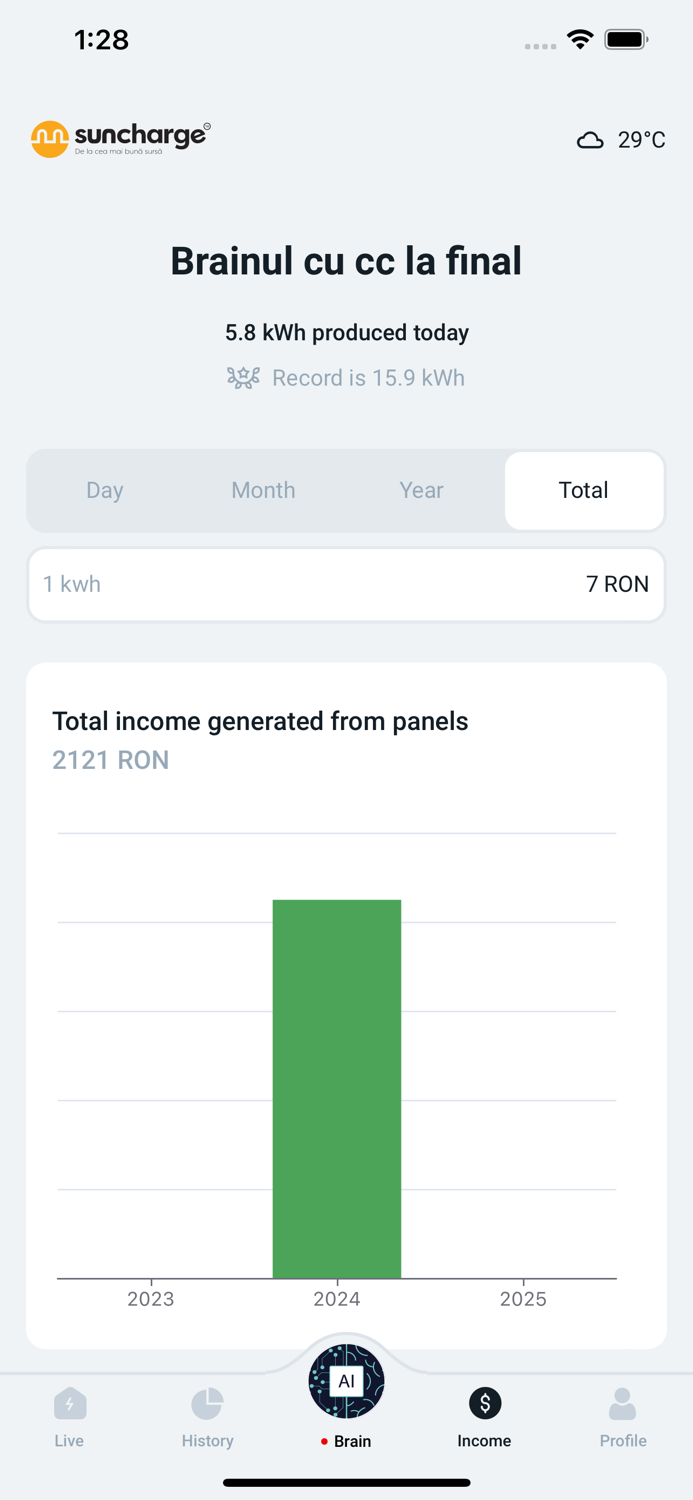Open the Live lightning icon
The width and height of the screenshot is (693, 1500).
coord(70,1404)
